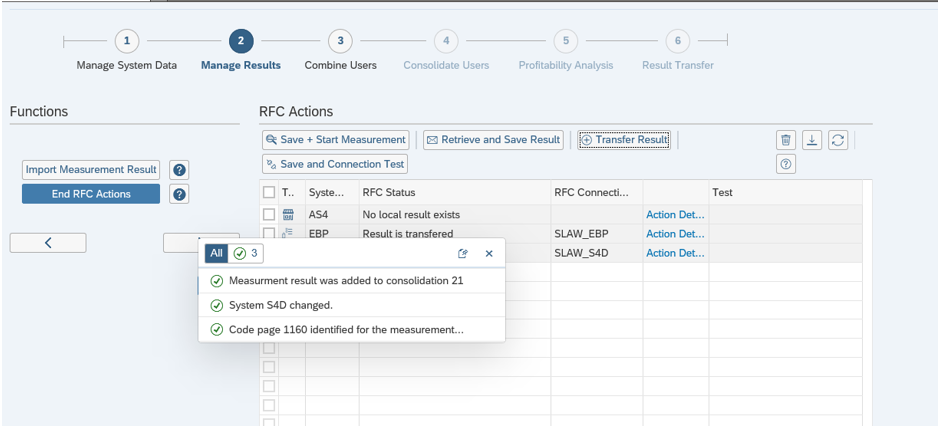Click the refresh icon in RFC Actions toolbar

(x=838, y=140)
